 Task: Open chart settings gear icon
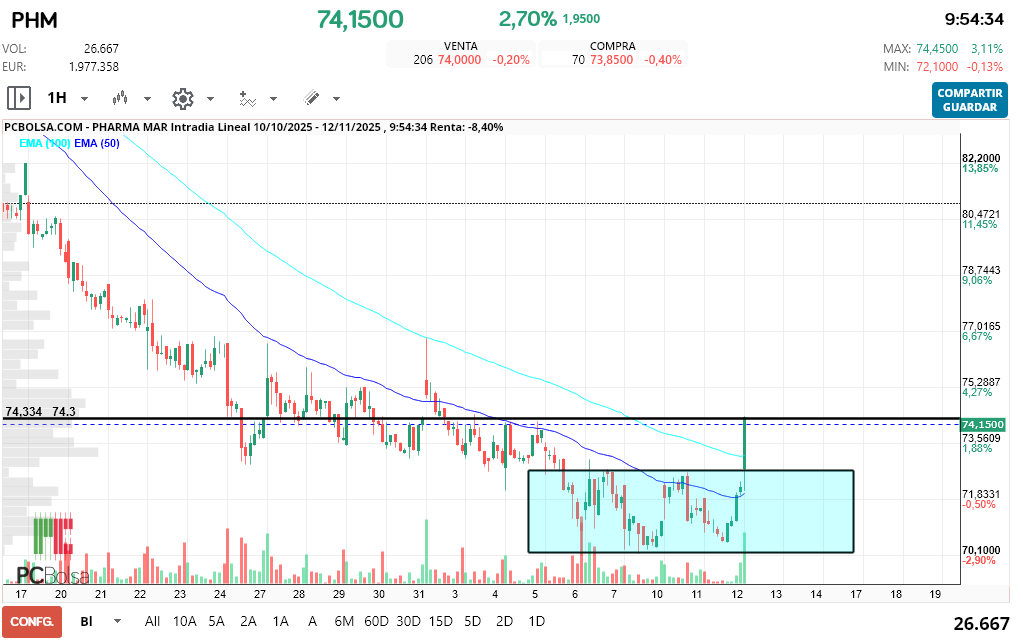183,98
